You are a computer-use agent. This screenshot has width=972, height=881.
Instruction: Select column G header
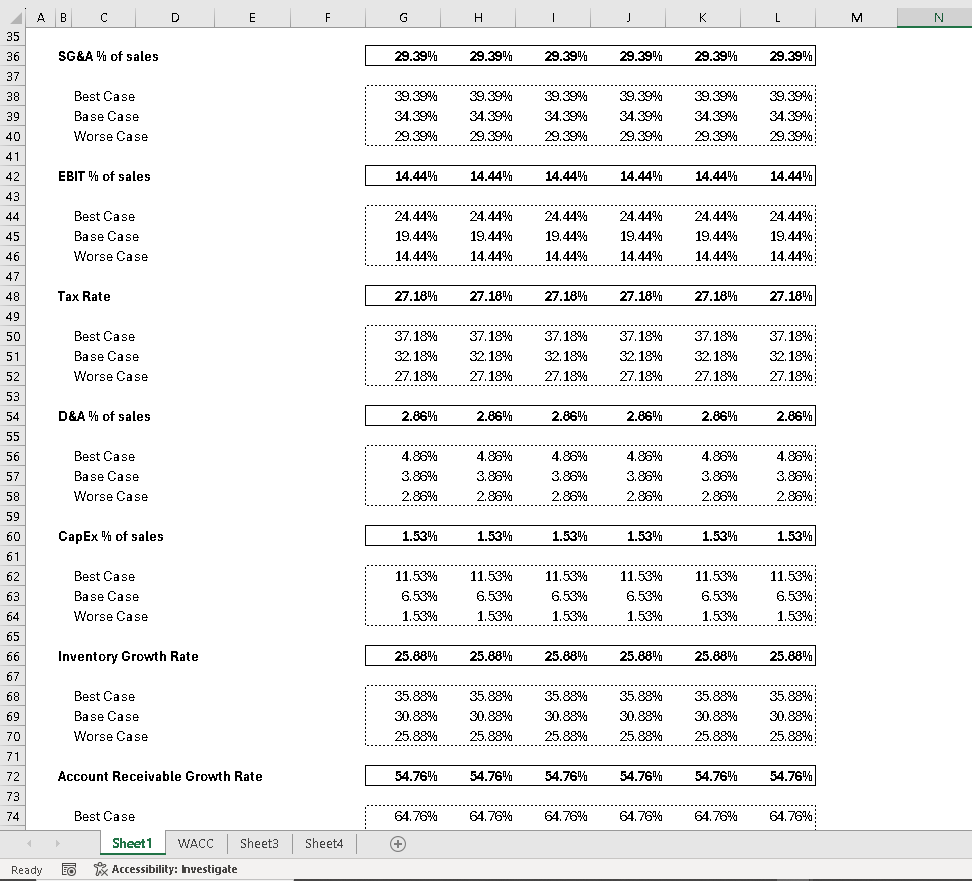pos(403,17)
